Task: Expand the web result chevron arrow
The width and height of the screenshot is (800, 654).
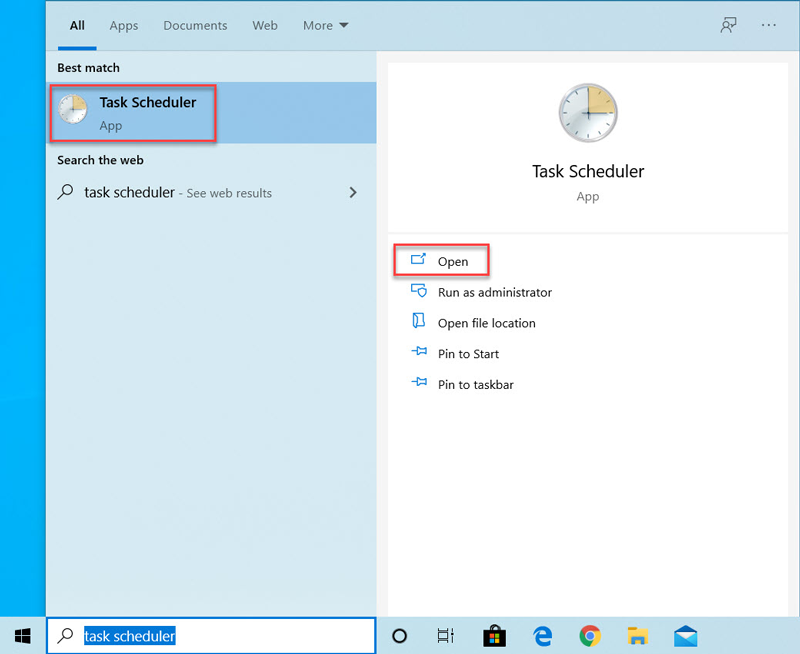Action: point(353,192)
